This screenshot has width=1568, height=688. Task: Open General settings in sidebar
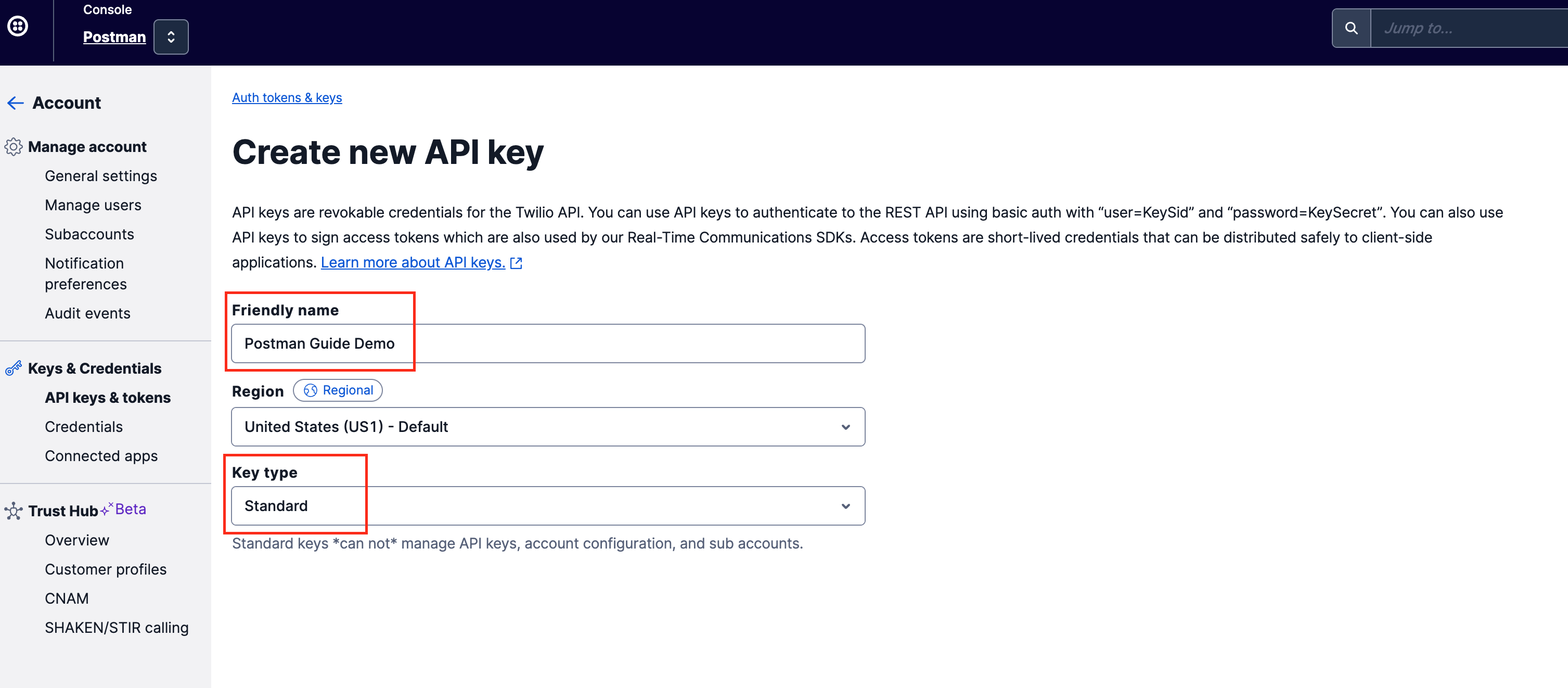point(101,176)
